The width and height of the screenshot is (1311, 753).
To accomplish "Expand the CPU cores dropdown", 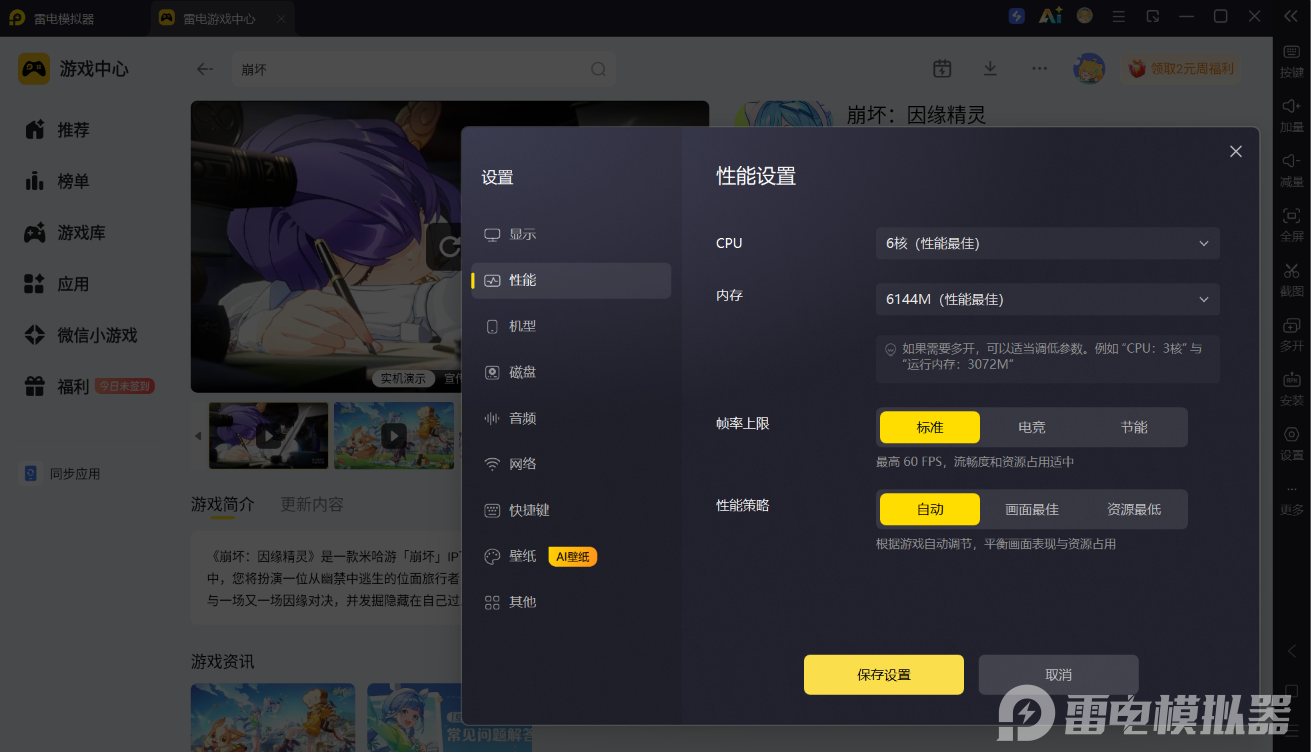I will click(1048, 243).
